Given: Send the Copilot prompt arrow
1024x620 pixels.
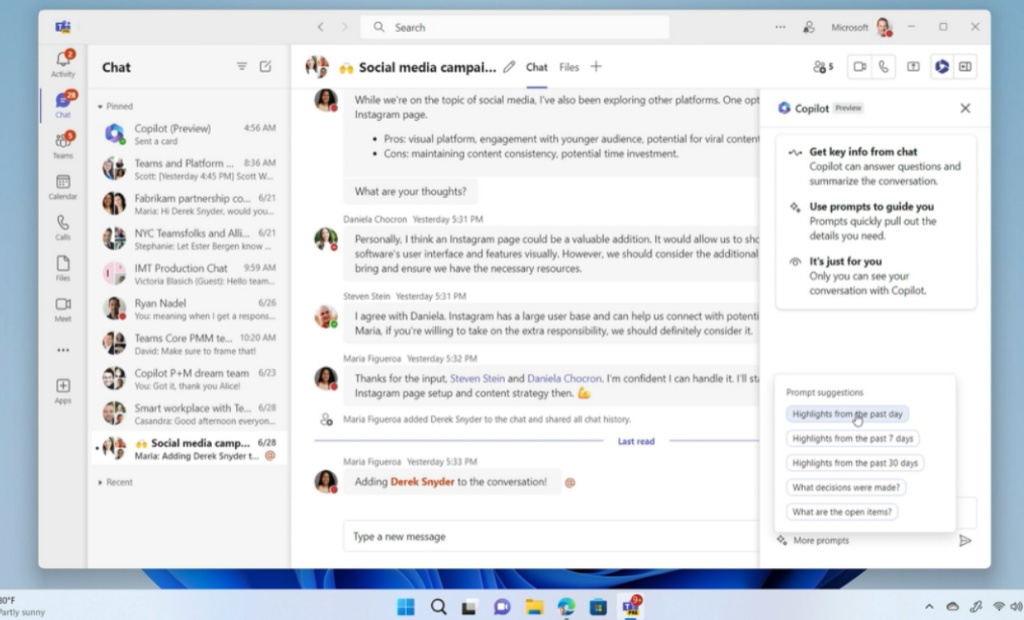Looking at the screenshot, I should (x=965, y=540).
